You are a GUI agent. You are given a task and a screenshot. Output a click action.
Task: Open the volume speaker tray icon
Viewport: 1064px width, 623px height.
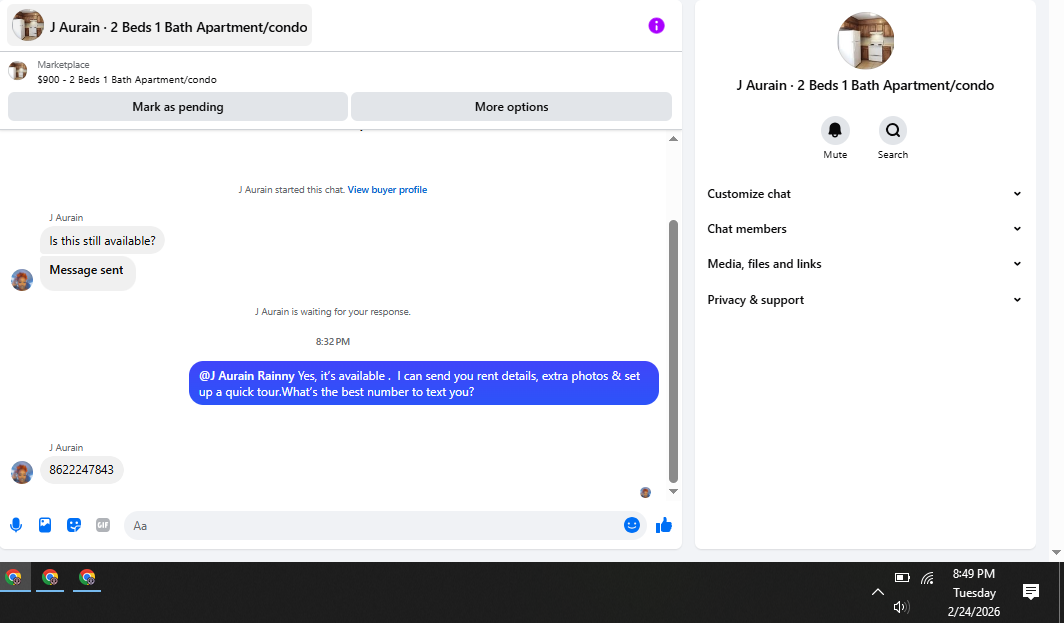pyautogui.click(x=901, y=607)
